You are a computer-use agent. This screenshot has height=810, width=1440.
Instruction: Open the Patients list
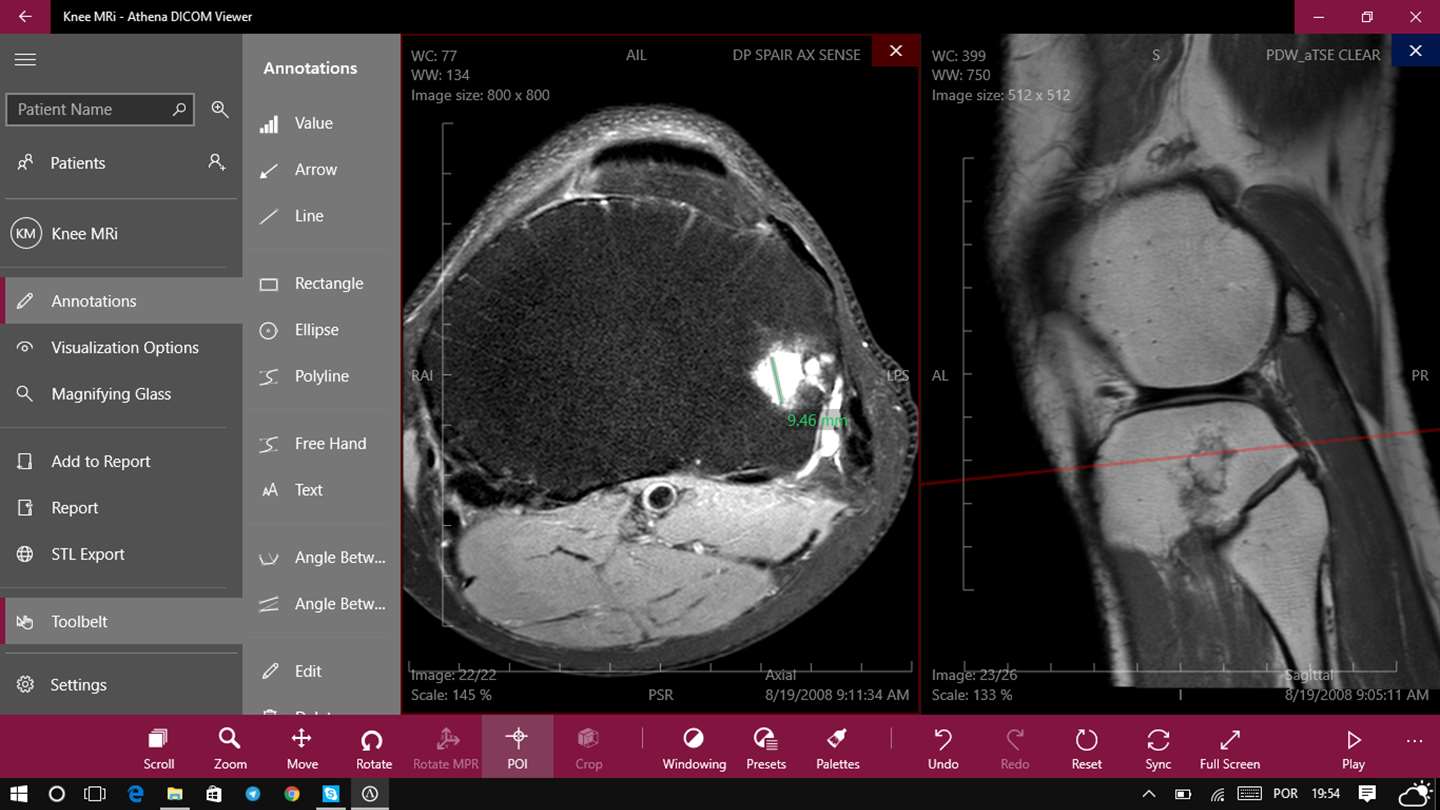121,163
